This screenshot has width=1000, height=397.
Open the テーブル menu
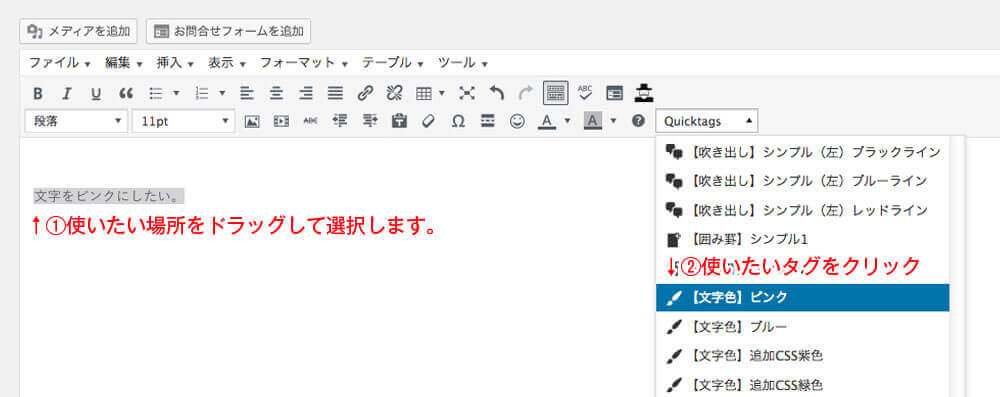click(x=393, y=63)
